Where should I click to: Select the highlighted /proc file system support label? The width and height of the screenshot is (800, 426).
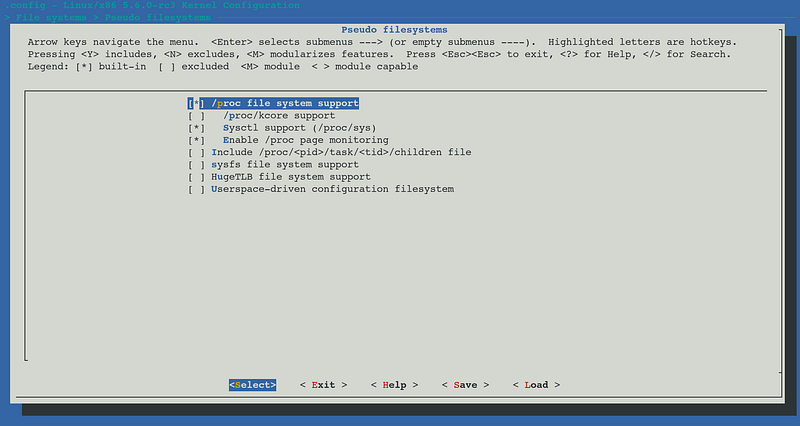[285, 103]
